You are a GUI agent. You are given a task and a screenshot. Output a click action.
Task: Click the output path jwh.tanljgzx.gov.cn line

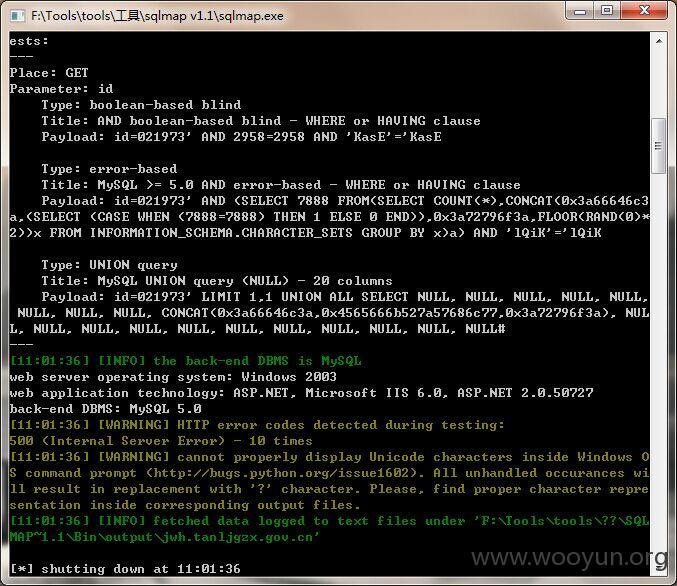pos(165,537)
